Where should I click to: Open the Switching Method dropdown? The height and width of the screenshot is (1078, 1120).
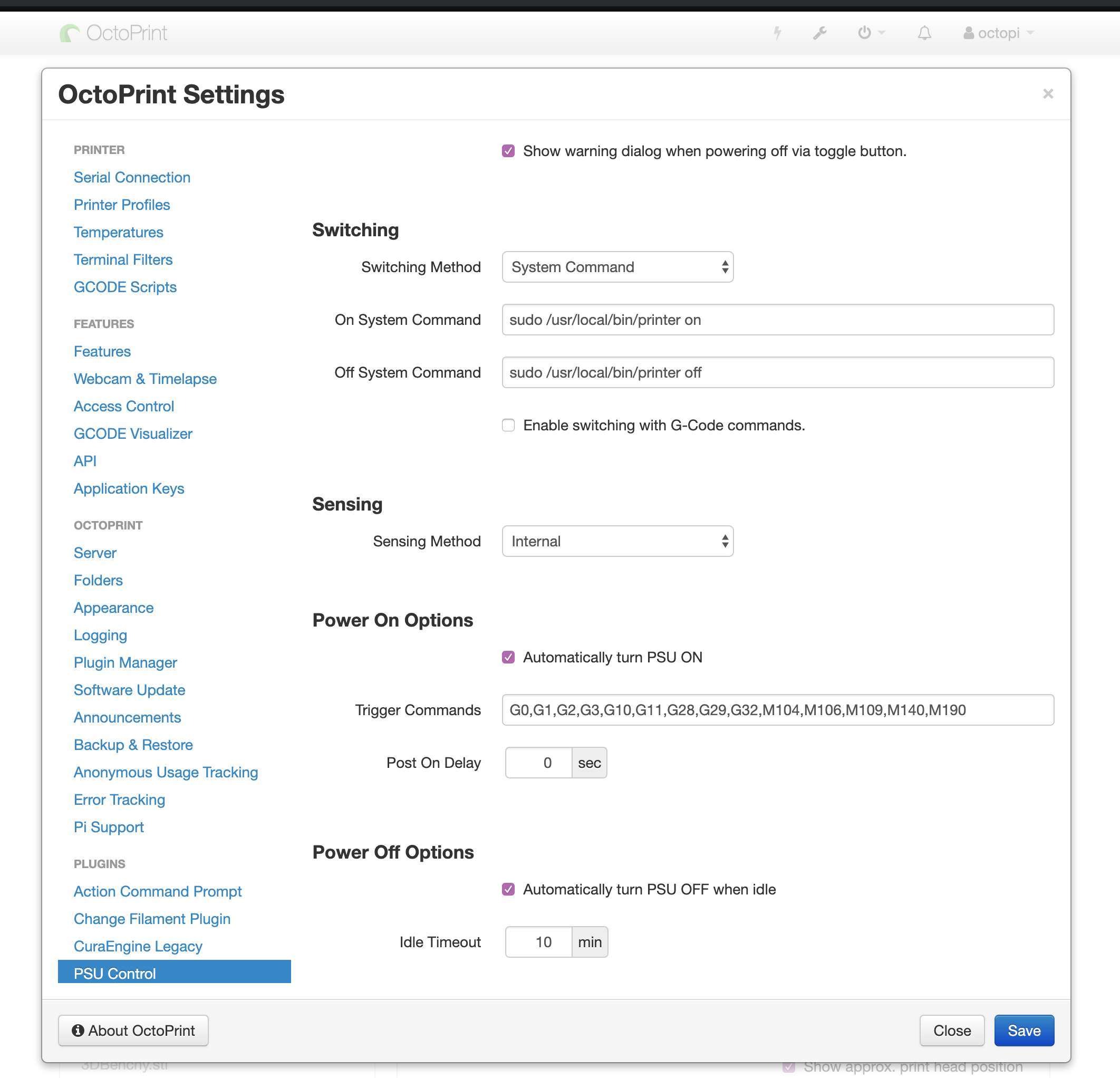point(617,267)
